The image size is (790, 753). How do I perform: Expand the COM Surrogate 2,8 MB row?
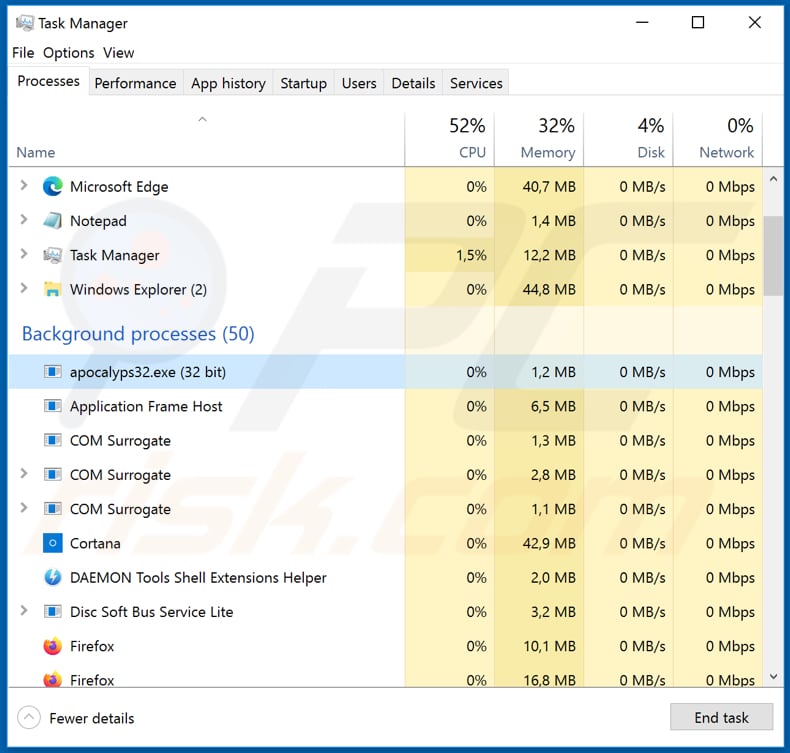pyautogui.click(x=24, y=473)
